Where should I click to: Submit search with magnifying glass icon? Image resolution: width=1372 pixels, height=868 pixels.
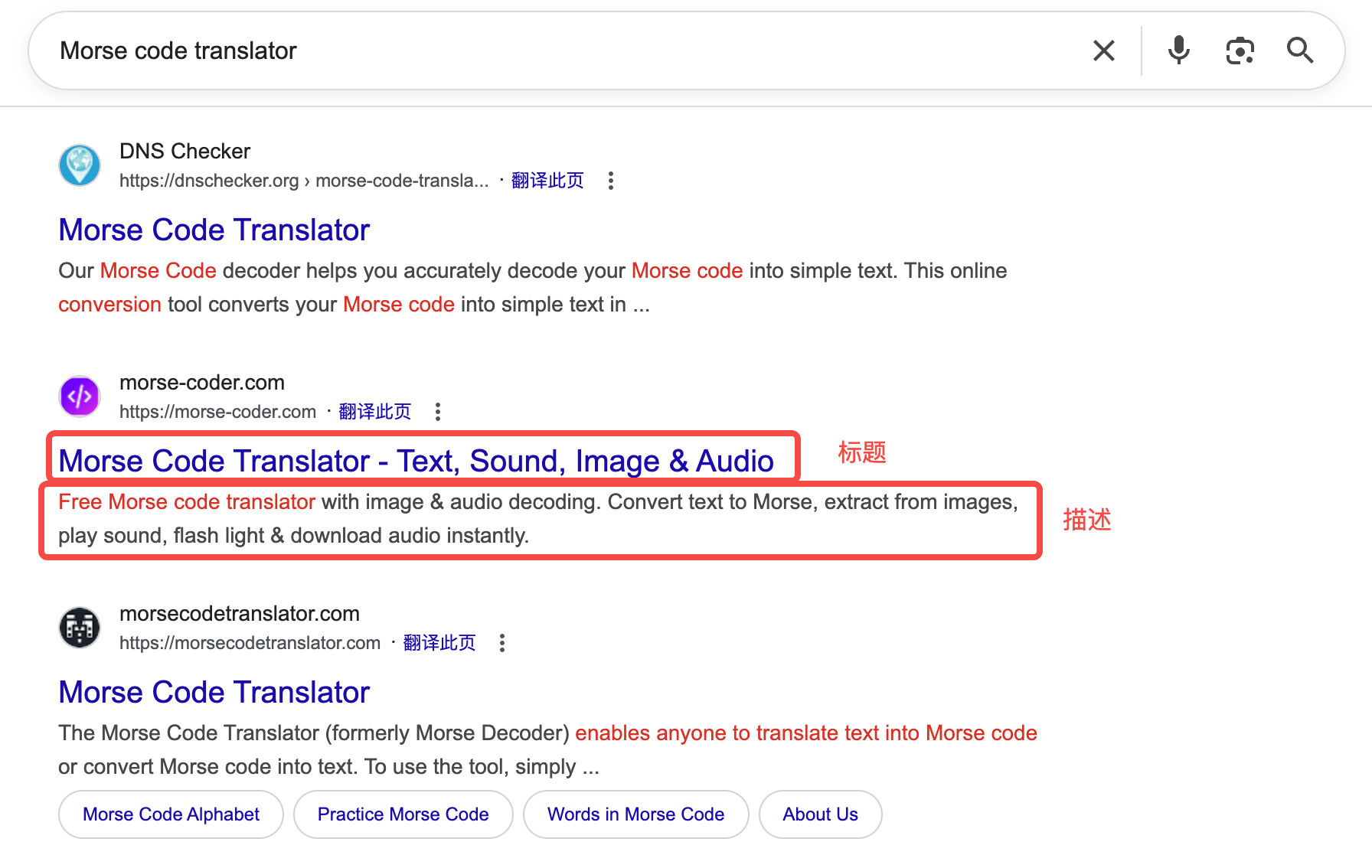[1300, 51]
